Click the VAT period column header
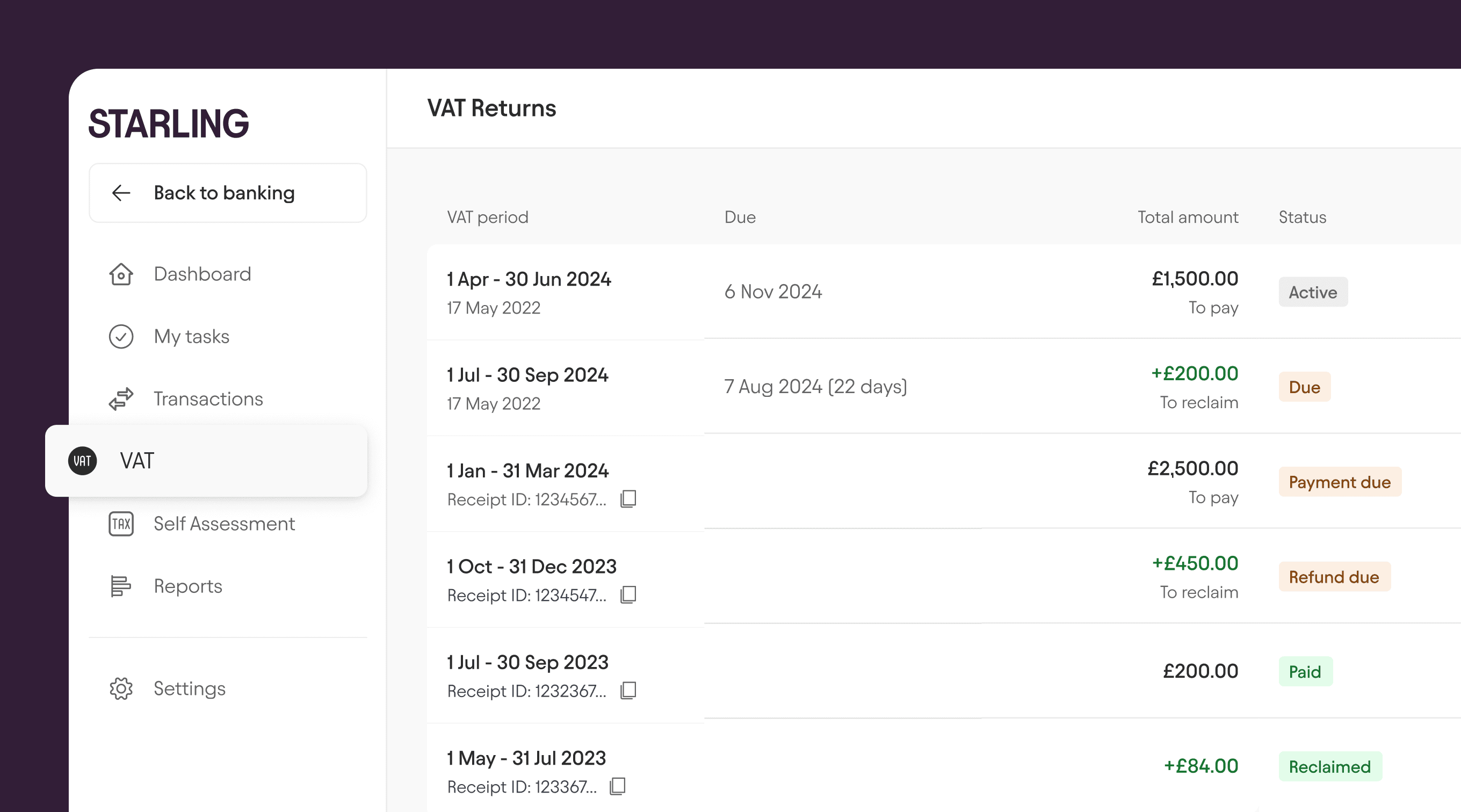The width and height of the screenshot is (1461, 812). [487, 216]
